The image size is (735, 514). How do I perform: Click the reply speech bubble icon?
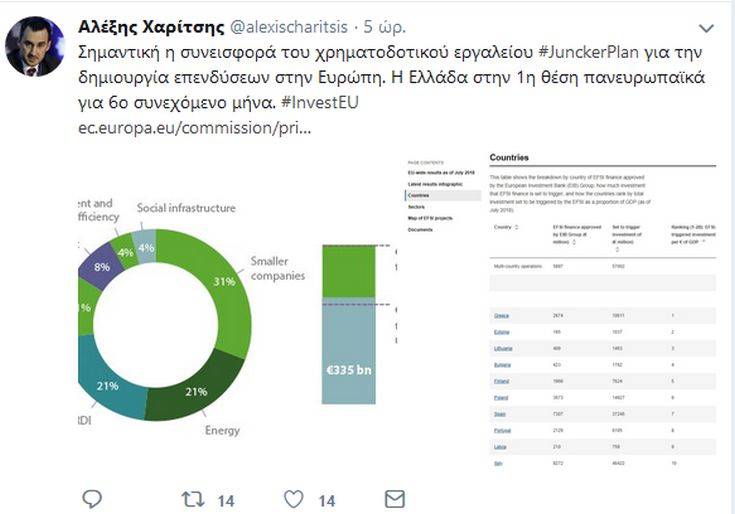(92, 497)
